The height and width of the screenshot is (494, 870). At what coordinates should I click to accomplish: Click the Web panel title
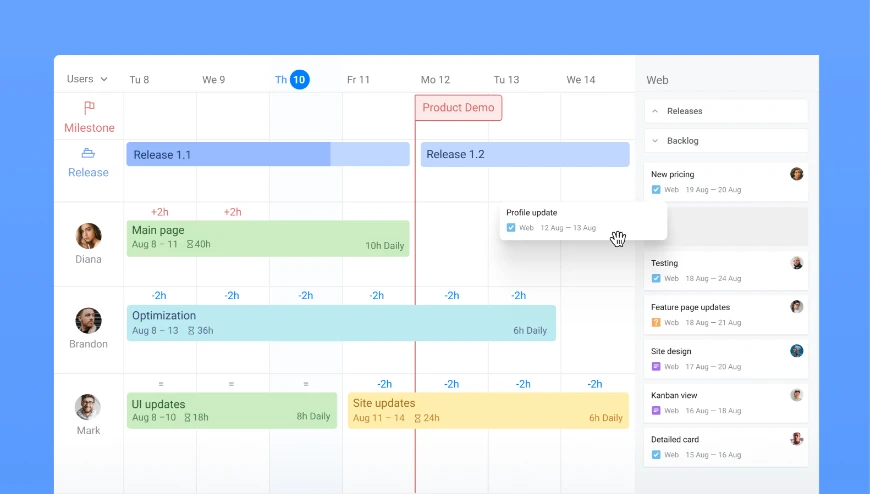point(657,80)
